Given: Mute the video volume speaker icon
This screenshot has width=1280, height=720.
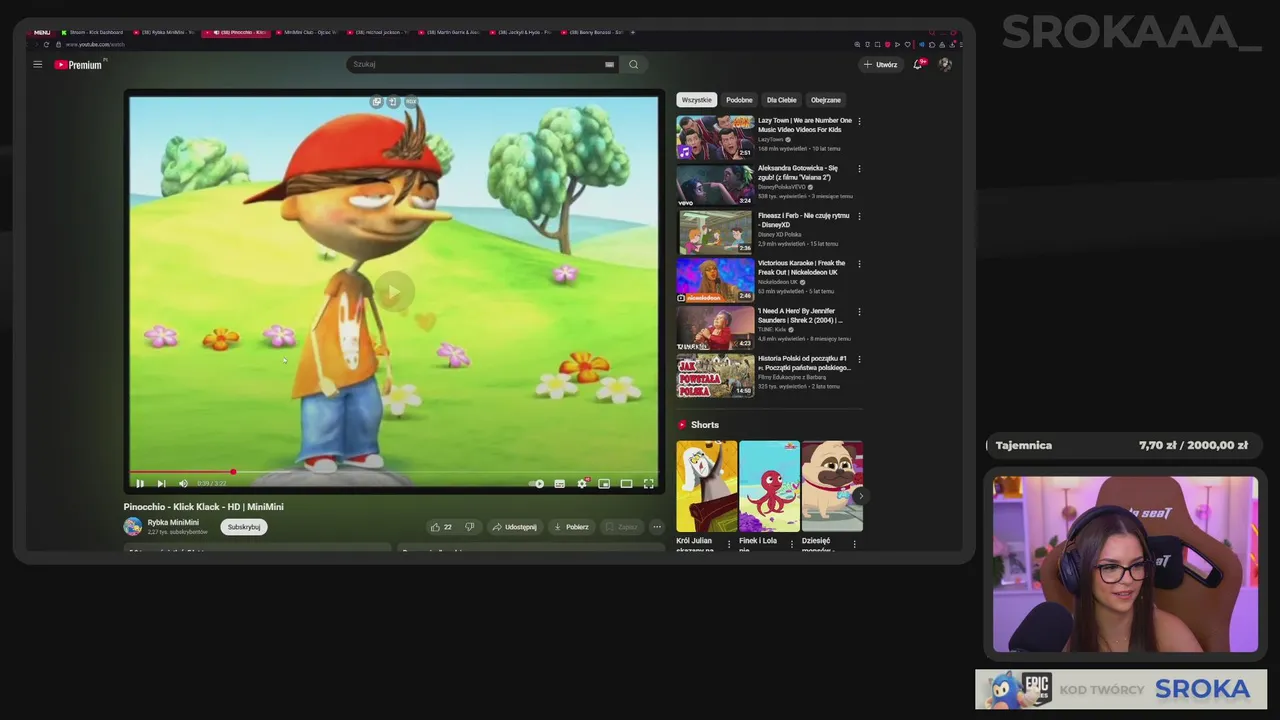Looking at the screenshot, I should [x=183, y=484].
